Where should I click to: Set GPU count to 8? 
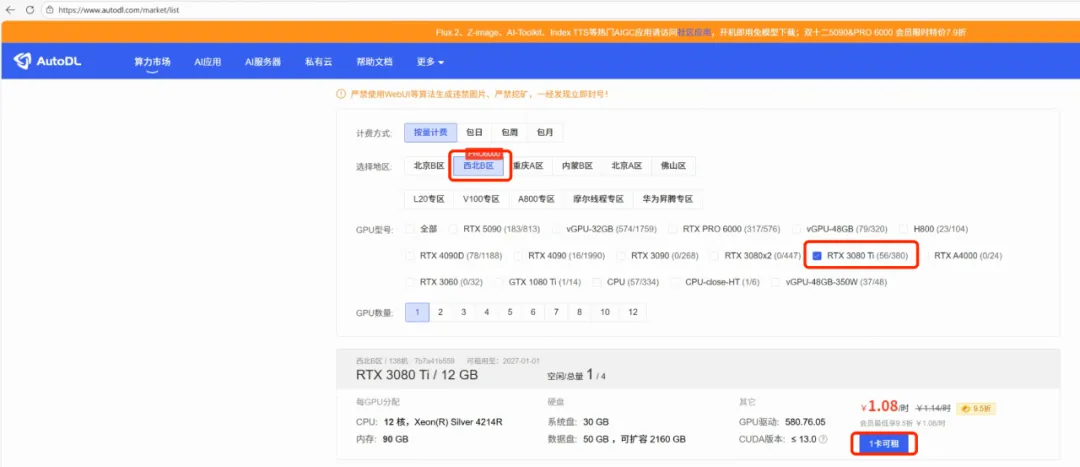click(x=580, y=312)
